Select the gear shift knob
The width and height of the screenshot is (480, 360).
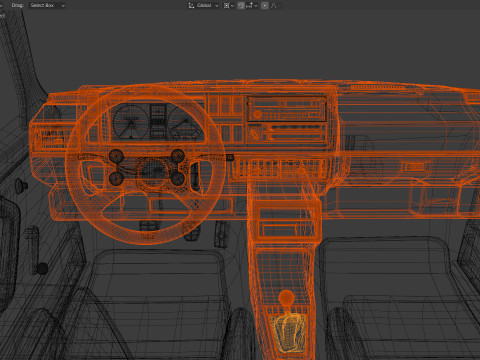tap(286, 297)
